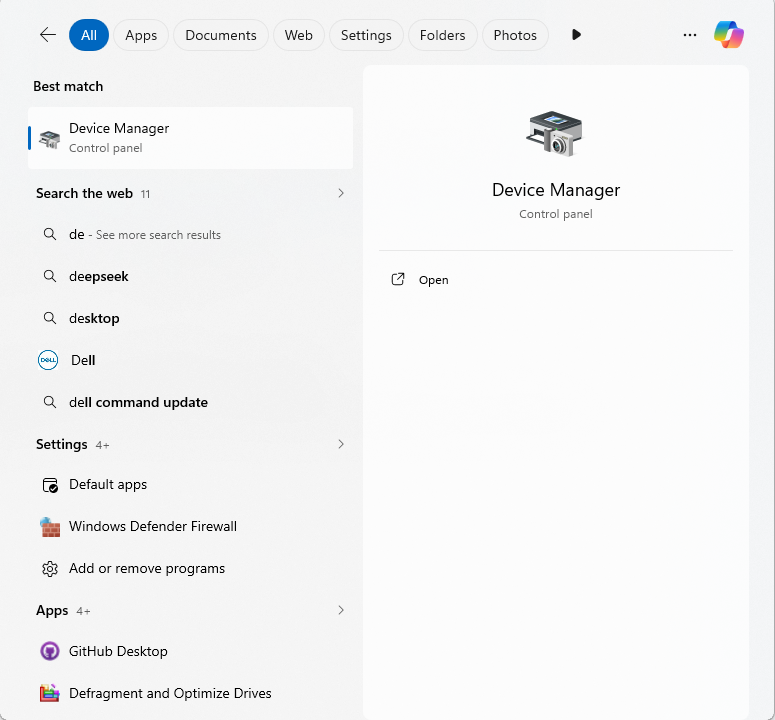The width and height of the screenshot is (775, 720).
Task: Open Copilot from the colorful icon
Action: (728, 35)
